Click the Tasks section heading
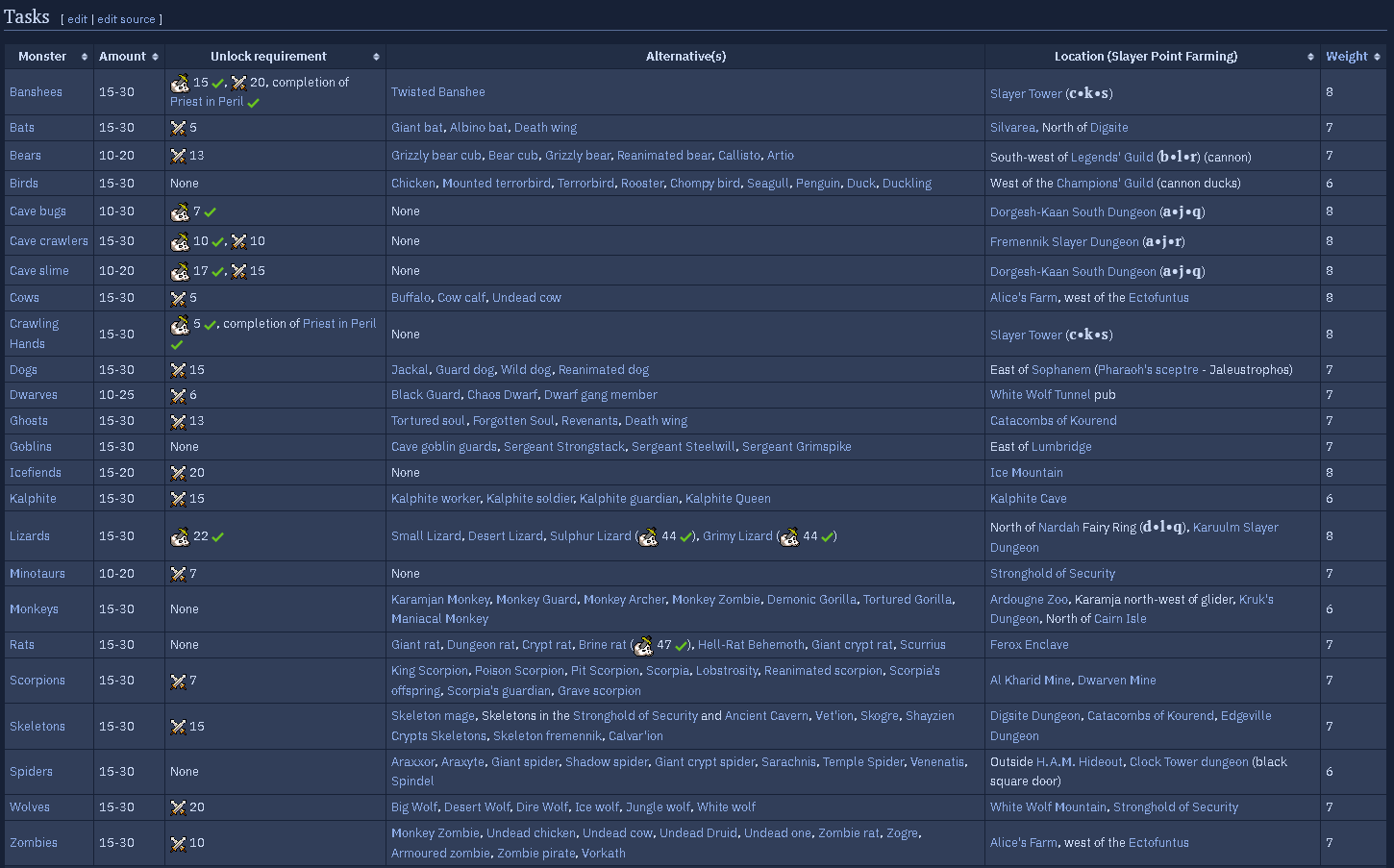The width and height of the screenshot is (1394, 868). click(27, 16)
